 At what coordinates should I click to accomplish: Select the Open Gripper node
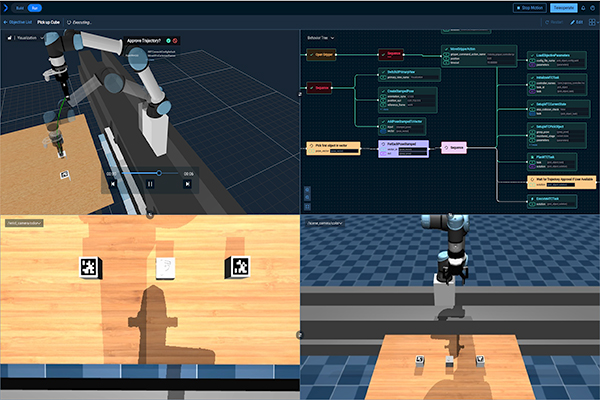coord(321,54)
